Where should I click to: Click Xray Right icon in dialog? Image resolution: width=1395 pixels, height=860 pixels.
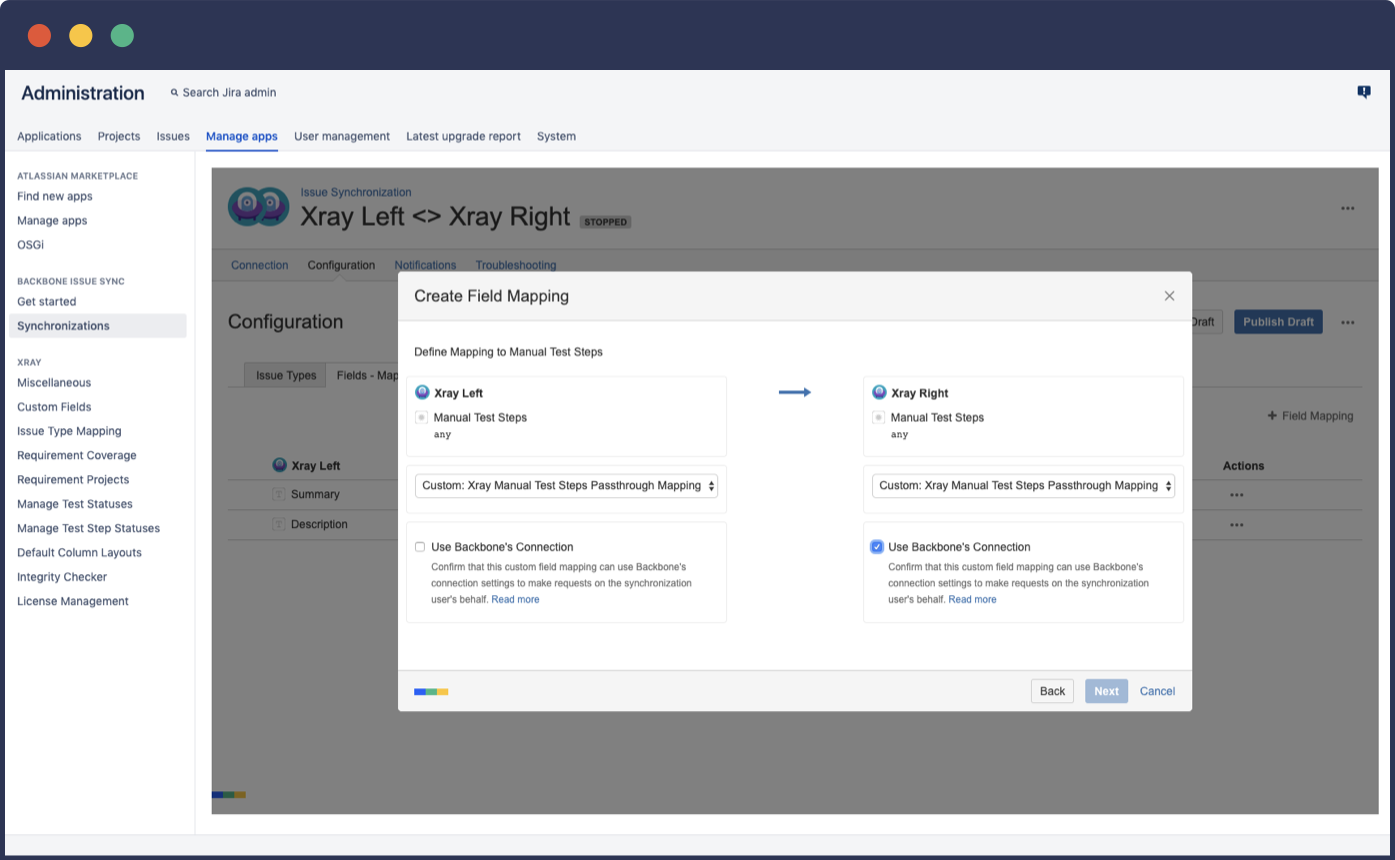[879, 393]
